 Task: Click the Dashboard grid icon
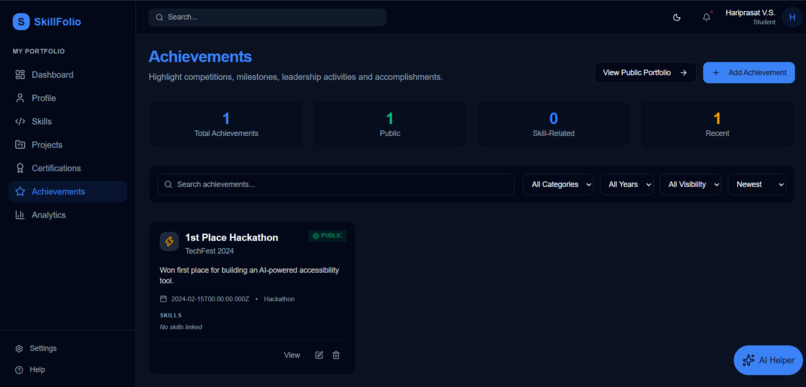tap(20, 75)
